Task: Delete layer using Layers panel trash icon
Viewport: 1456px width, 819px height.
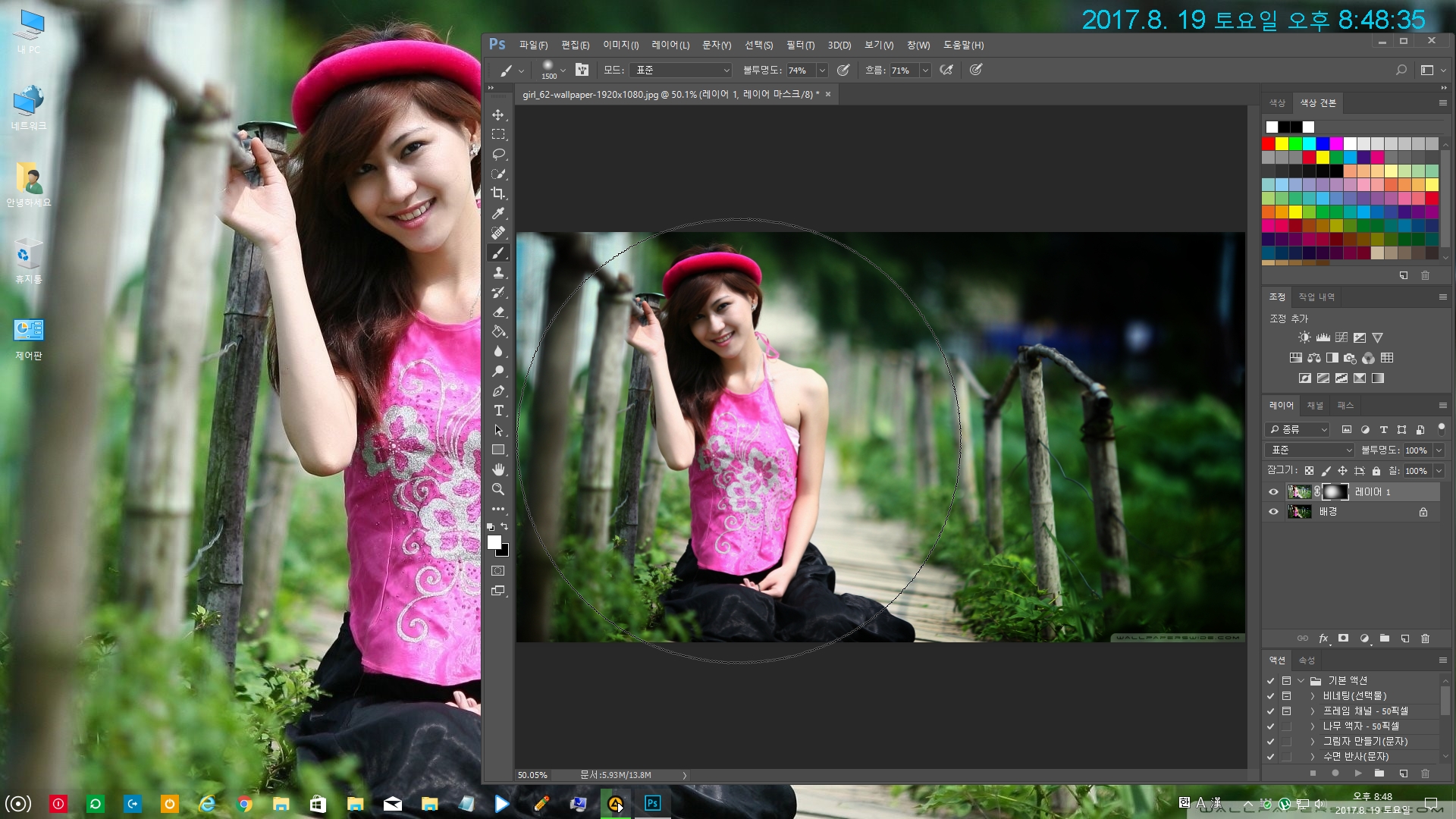Action: (1426, 639)
